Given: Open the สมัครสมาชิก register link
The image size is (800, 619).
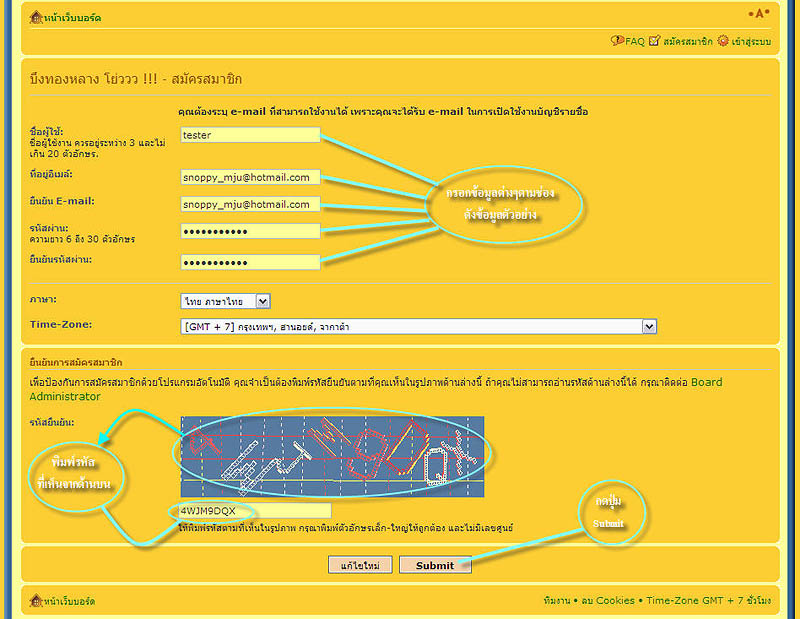Looking at the screenshot, I should click(687, 41).
